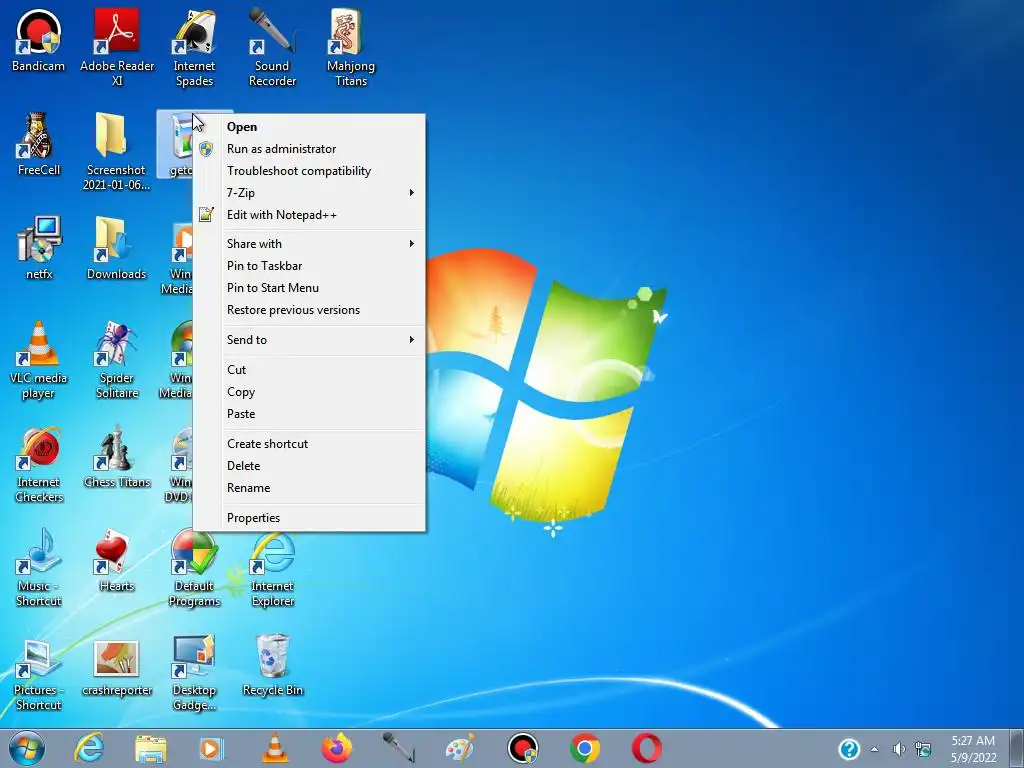Select Pin to Taskbar

tap(310, 266)
